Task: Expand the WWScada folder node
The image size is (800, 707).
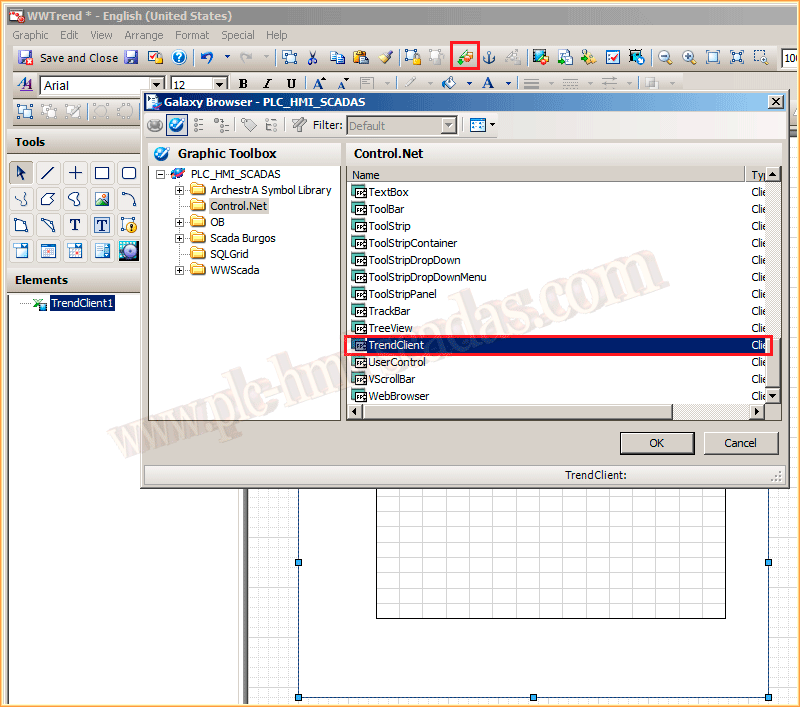Action: pos(180,270)
